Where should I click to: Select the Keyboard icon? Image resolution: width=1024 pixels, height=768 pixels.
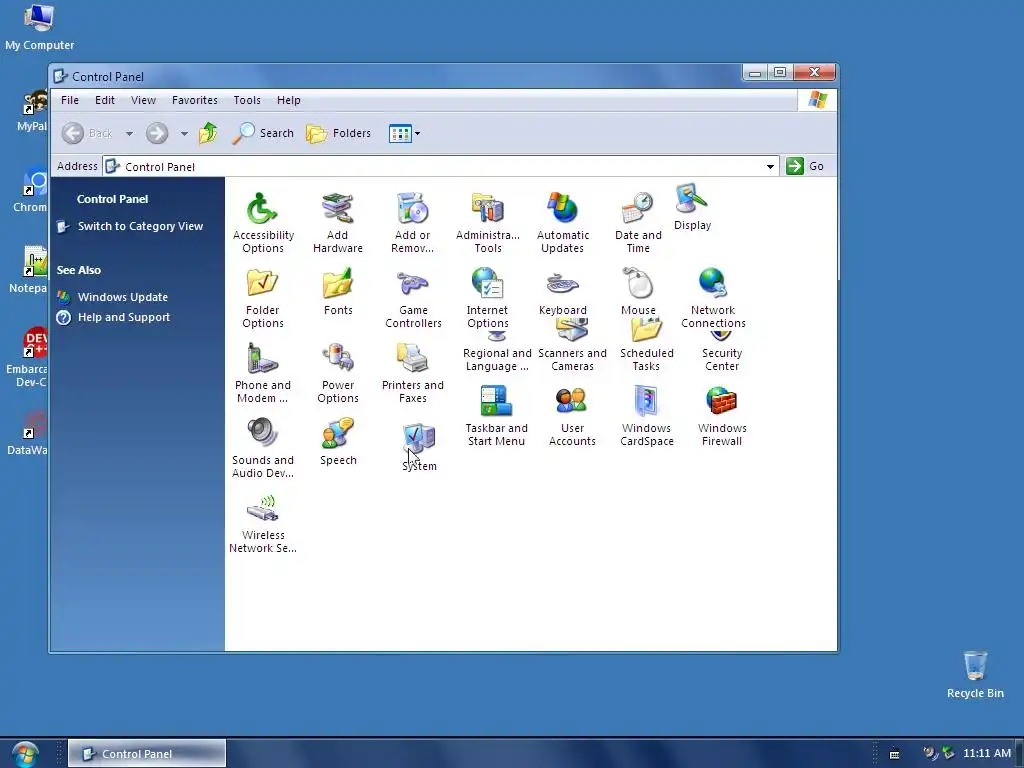click(x=562, y=291)
